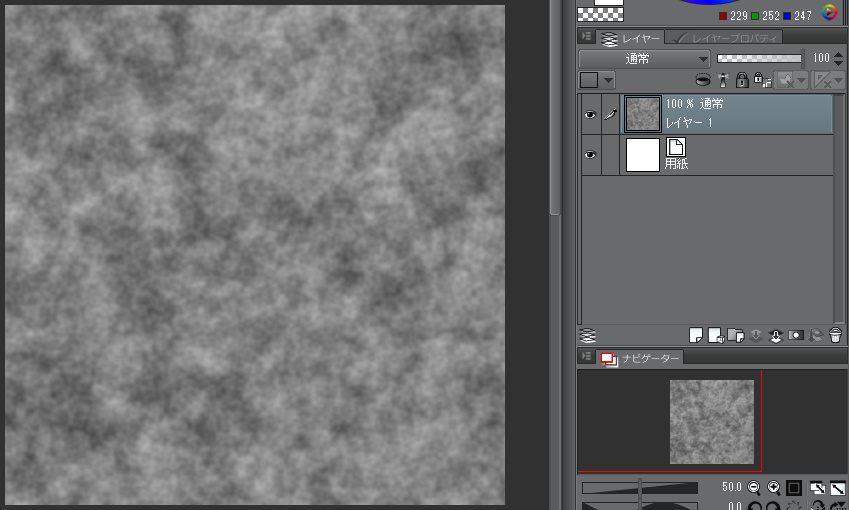Click the palette color square button
849x510 pixels.
click(589, 81)
